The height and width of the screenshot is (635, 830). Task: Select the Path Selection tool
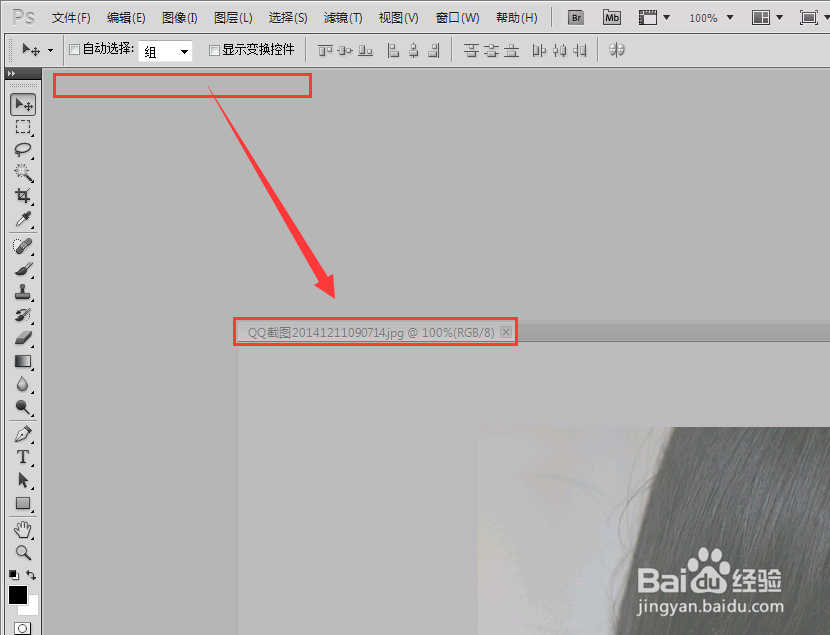(x=23, y=480)
